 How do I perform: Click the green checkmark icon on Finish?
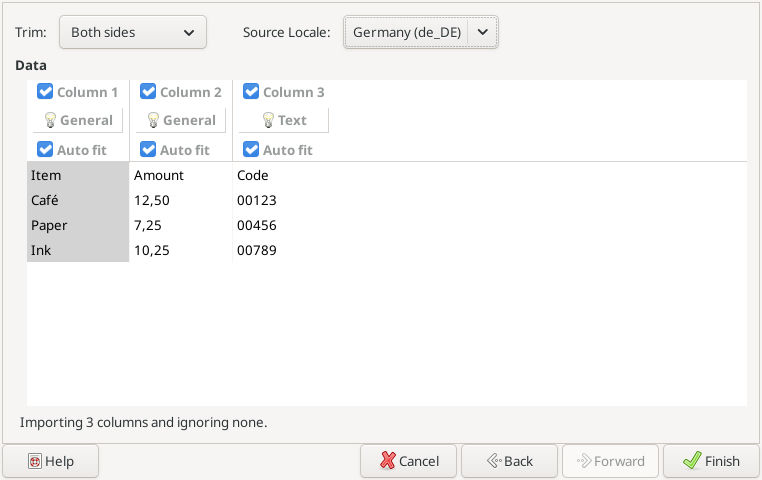click(692, 460)
